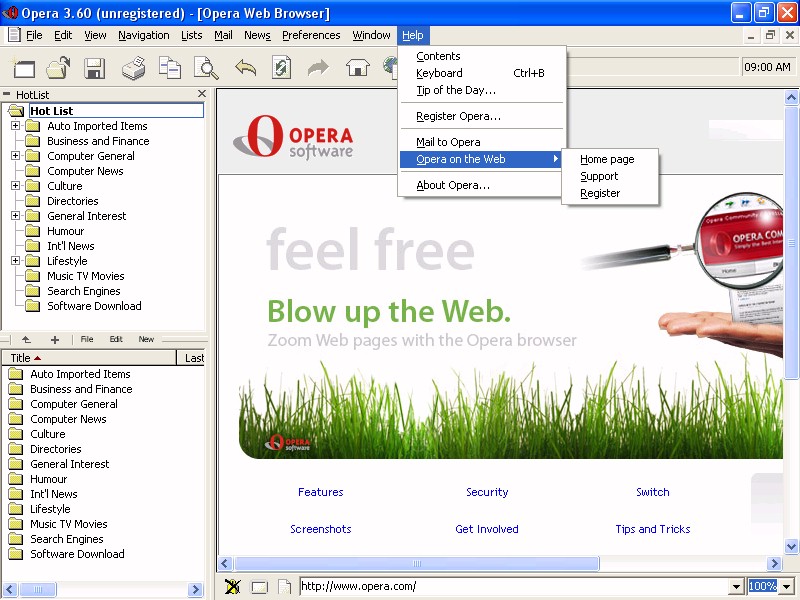Collapse the HotList panel using the minus button
Image resolution: width=800 pixels, height=600 pixels.
click(7, 94)
